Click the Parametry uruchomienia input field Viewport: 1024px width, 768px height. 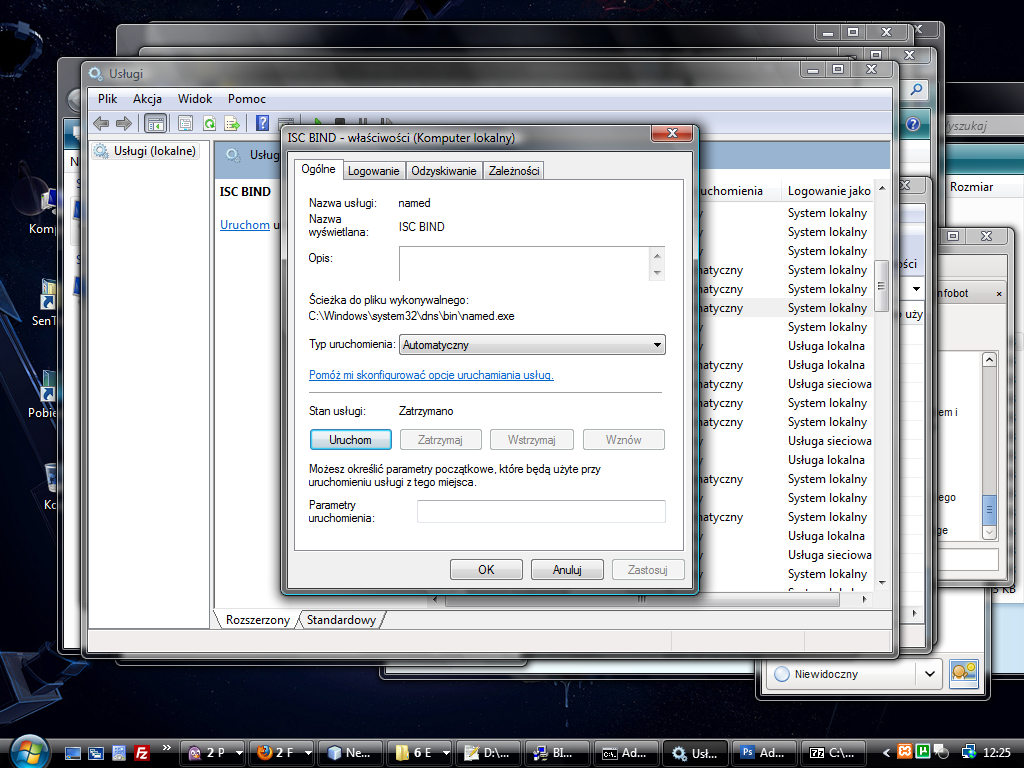pyautogui.click(x=540, y=511)
